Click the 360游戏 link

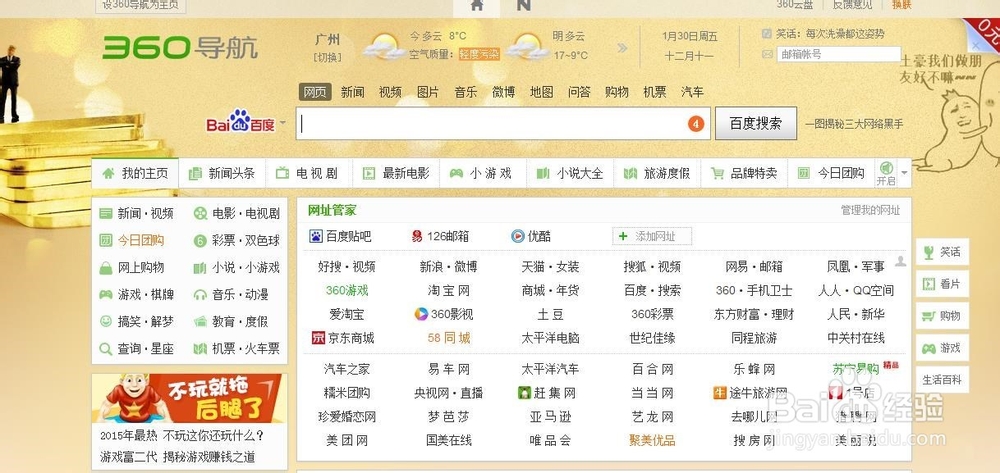(347, 291)
